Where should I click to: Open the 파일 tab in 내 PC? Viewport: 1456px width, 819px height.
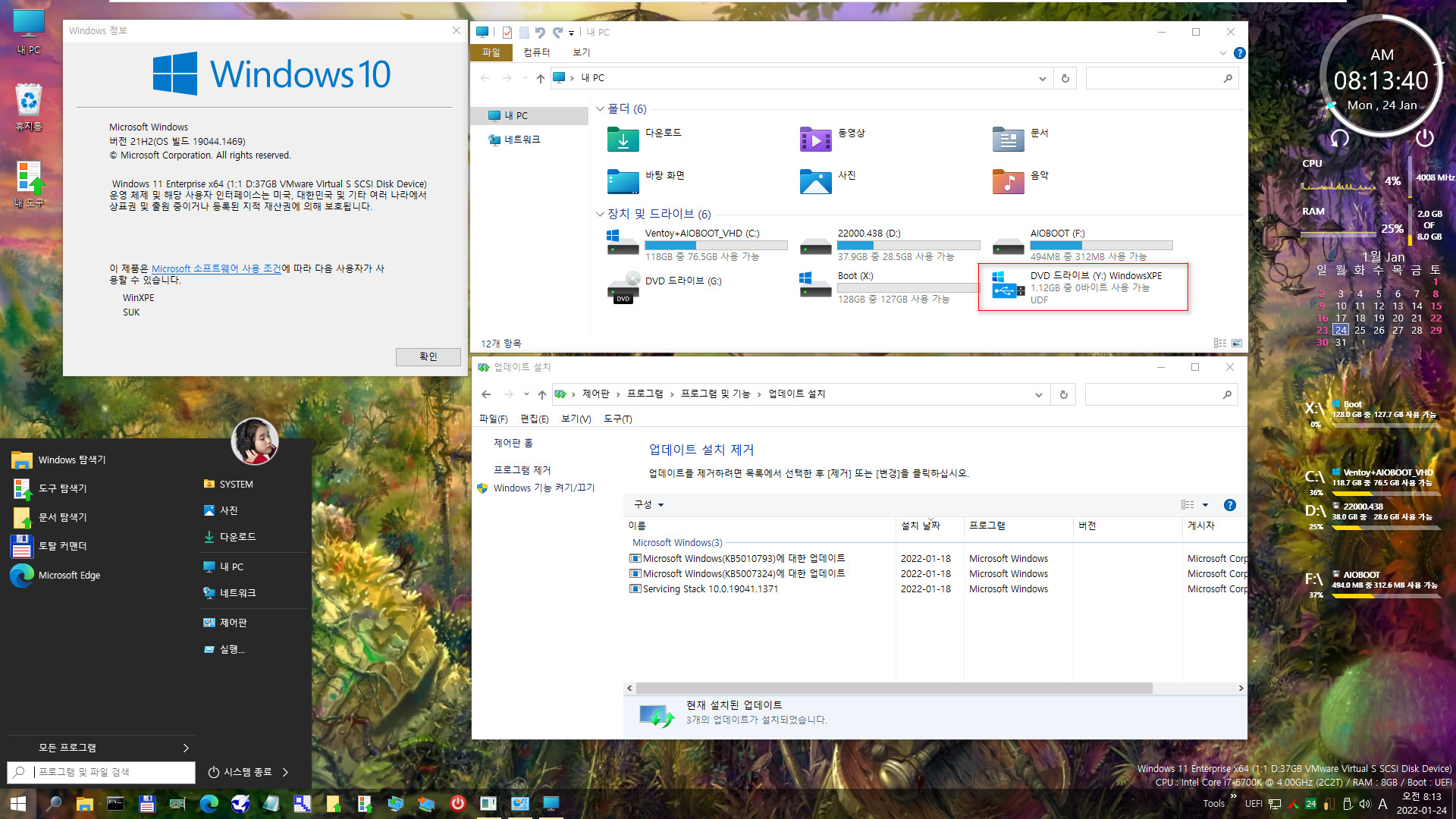pyautogui.click(x=491, y=52)
